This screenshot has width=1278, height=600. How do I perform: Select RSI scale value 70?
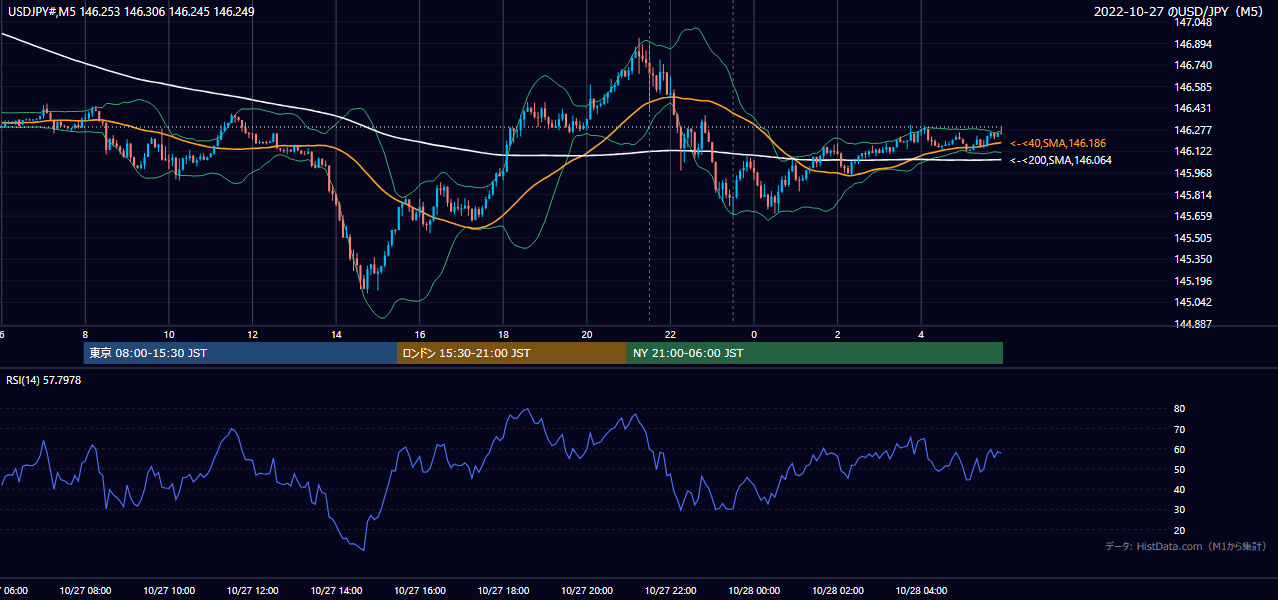(1179, 429)
